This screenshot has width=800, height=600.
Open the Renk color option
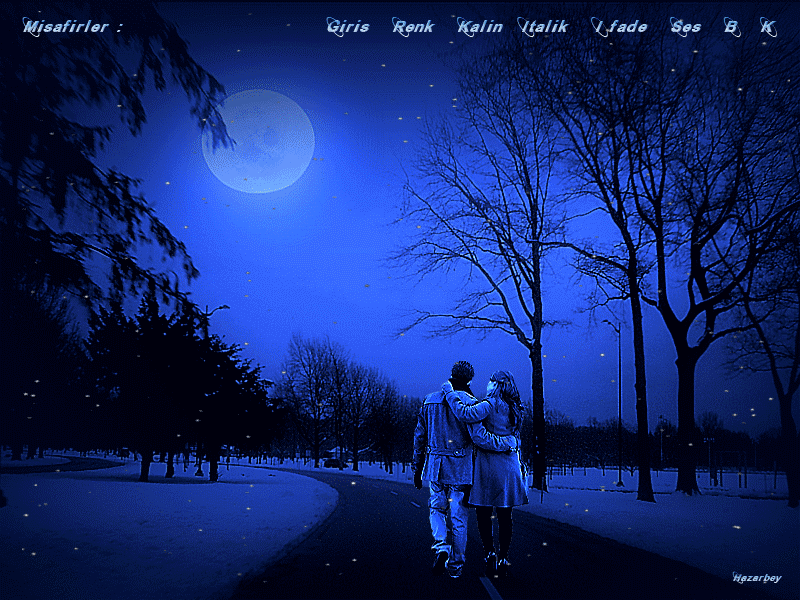[413, 27]
